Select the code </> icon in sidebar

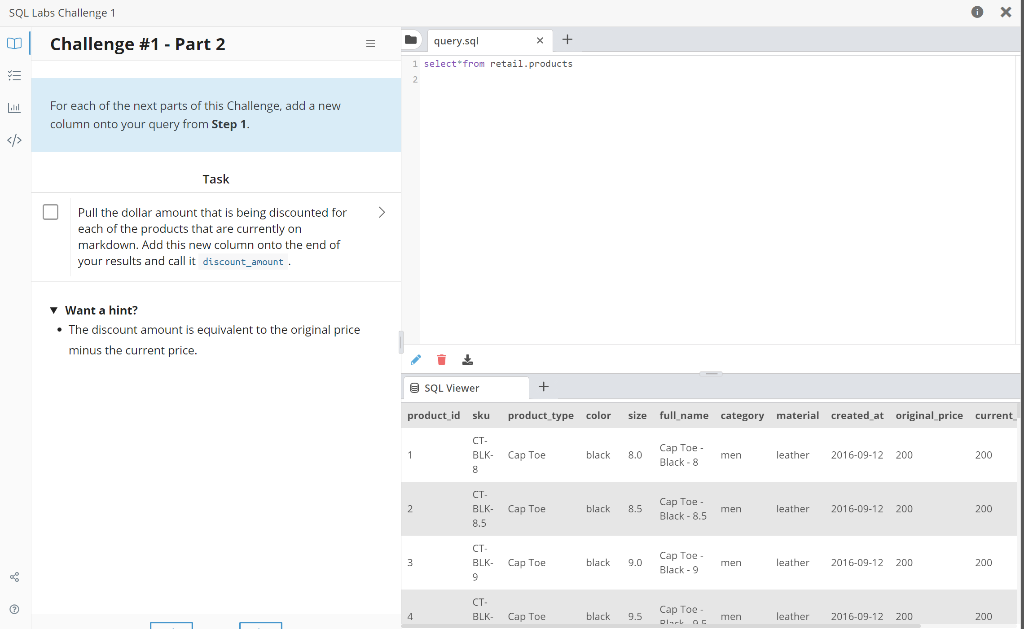[14, 140]
